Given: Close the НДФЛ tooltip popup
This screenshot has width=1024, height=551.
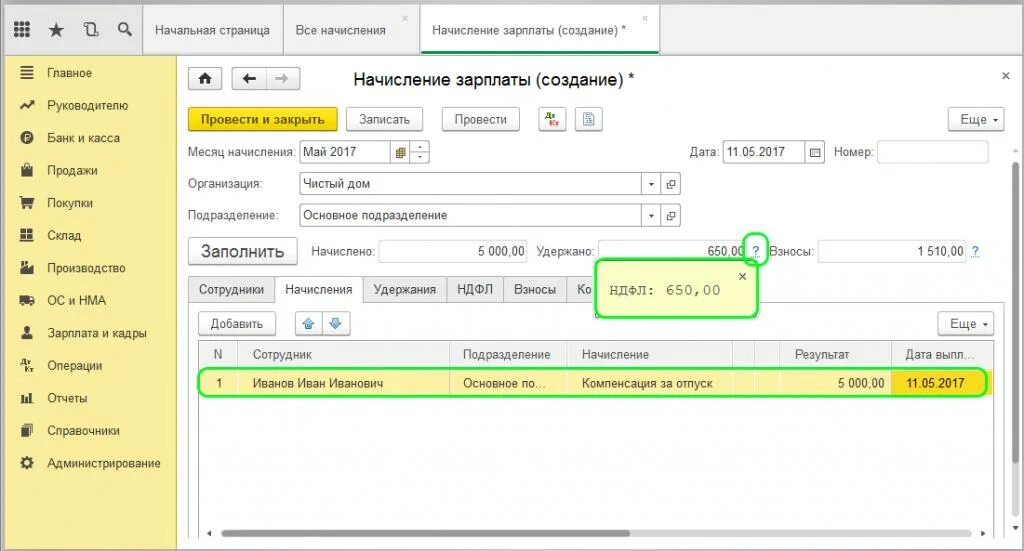Looking at the screenshot, I should coord(743,276).
